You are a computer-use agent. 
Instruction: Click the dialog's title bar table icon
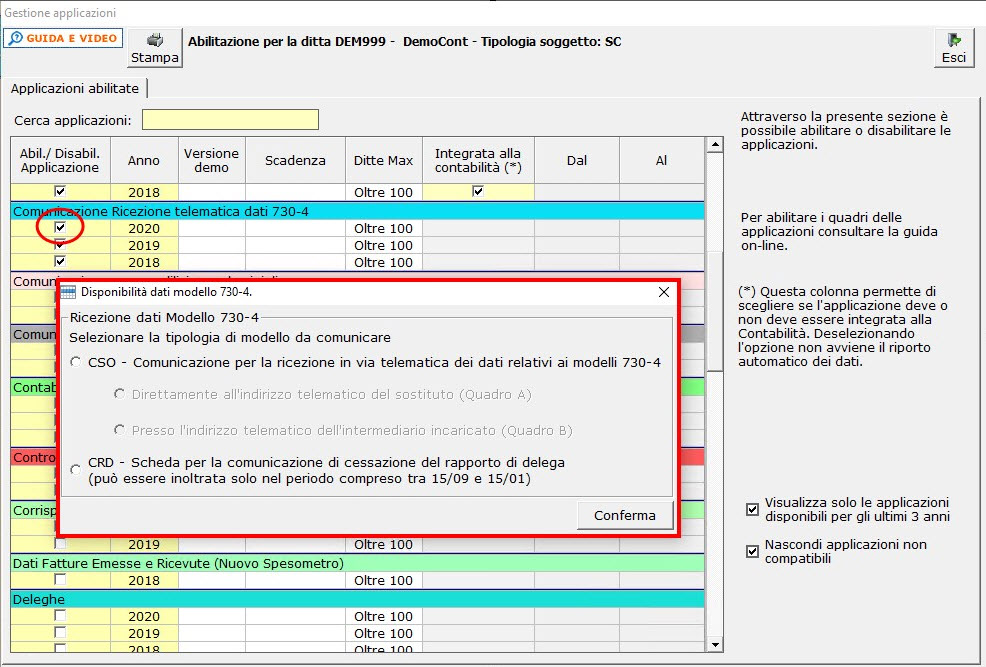pyautogui.click(x=68, y=292)
